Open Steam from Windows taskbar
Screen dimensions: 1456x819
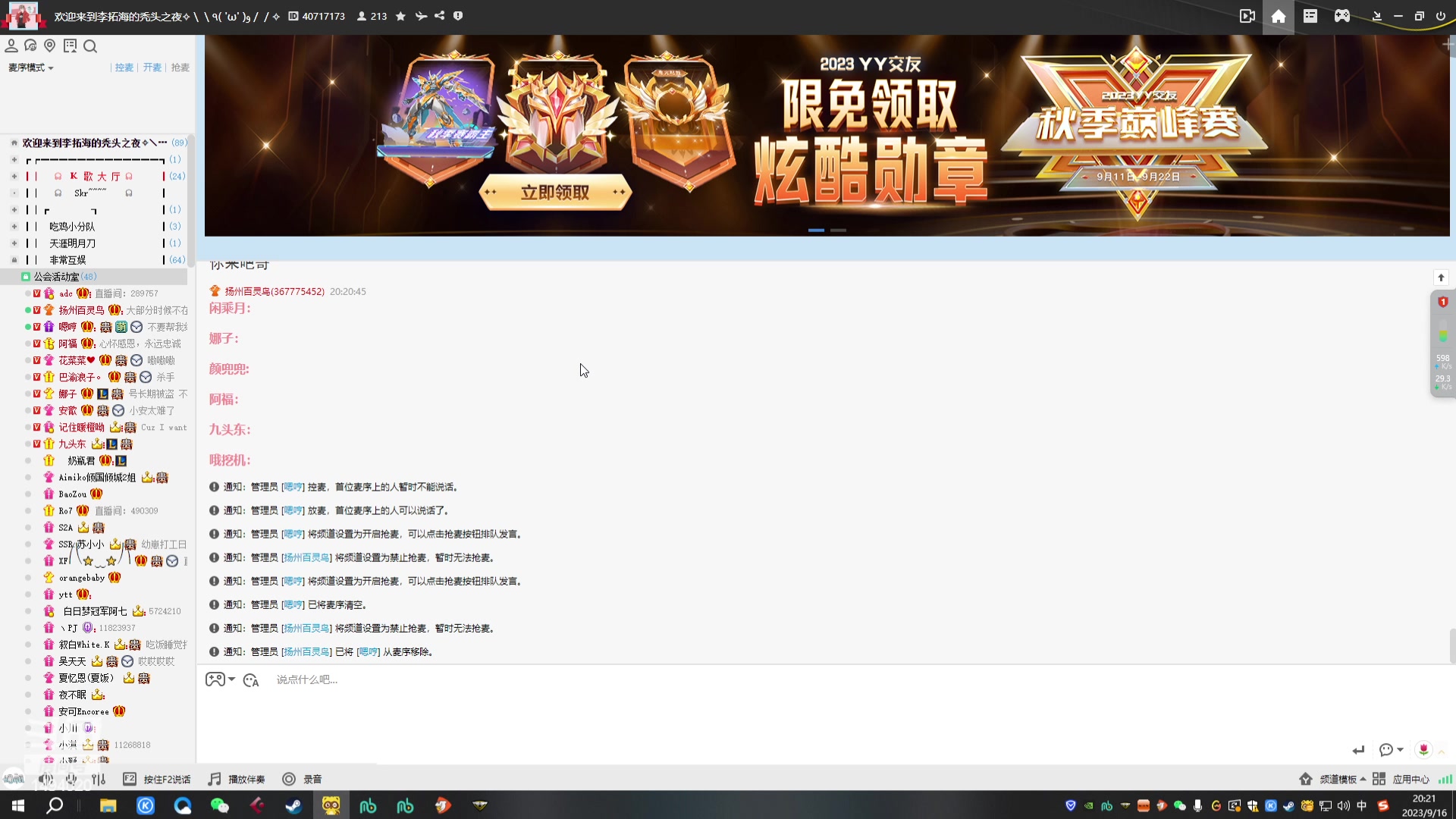293,805
